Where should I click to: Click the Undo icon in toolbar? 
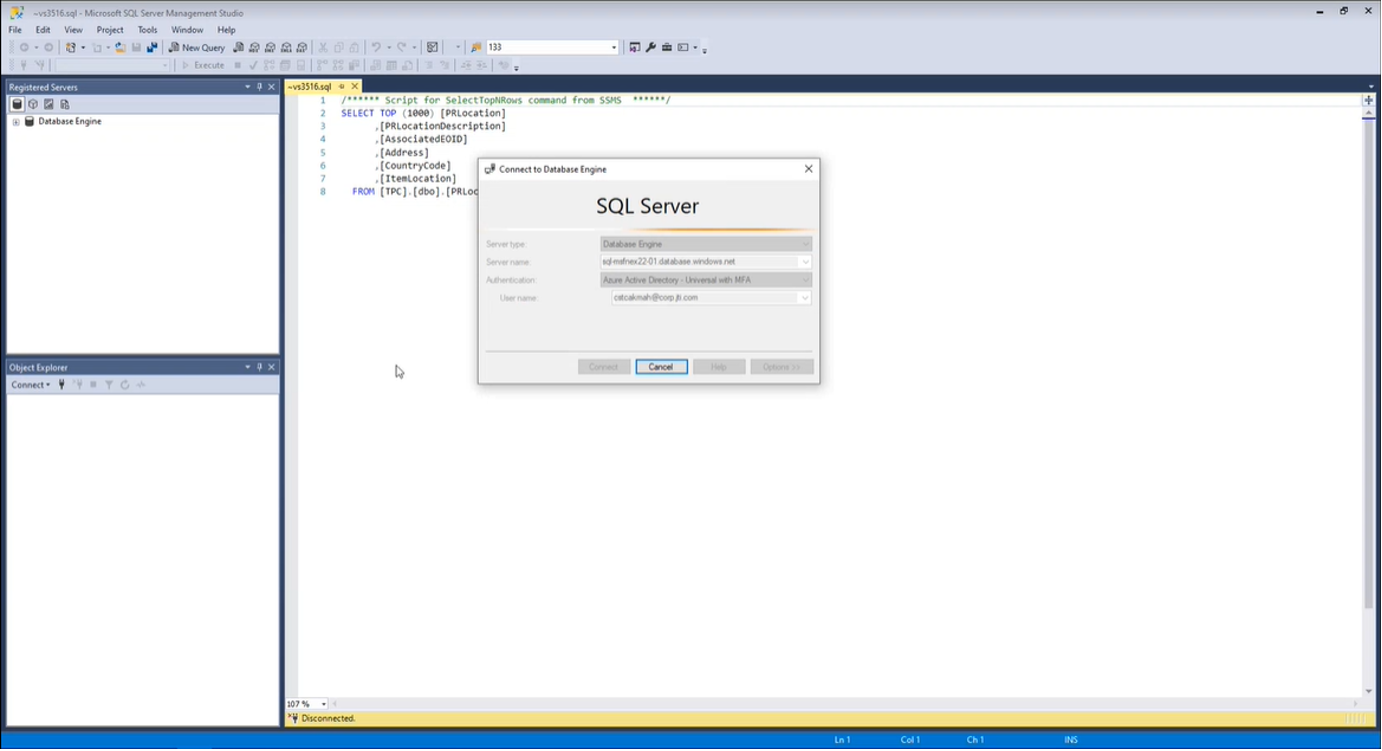[x=376, y=47]
